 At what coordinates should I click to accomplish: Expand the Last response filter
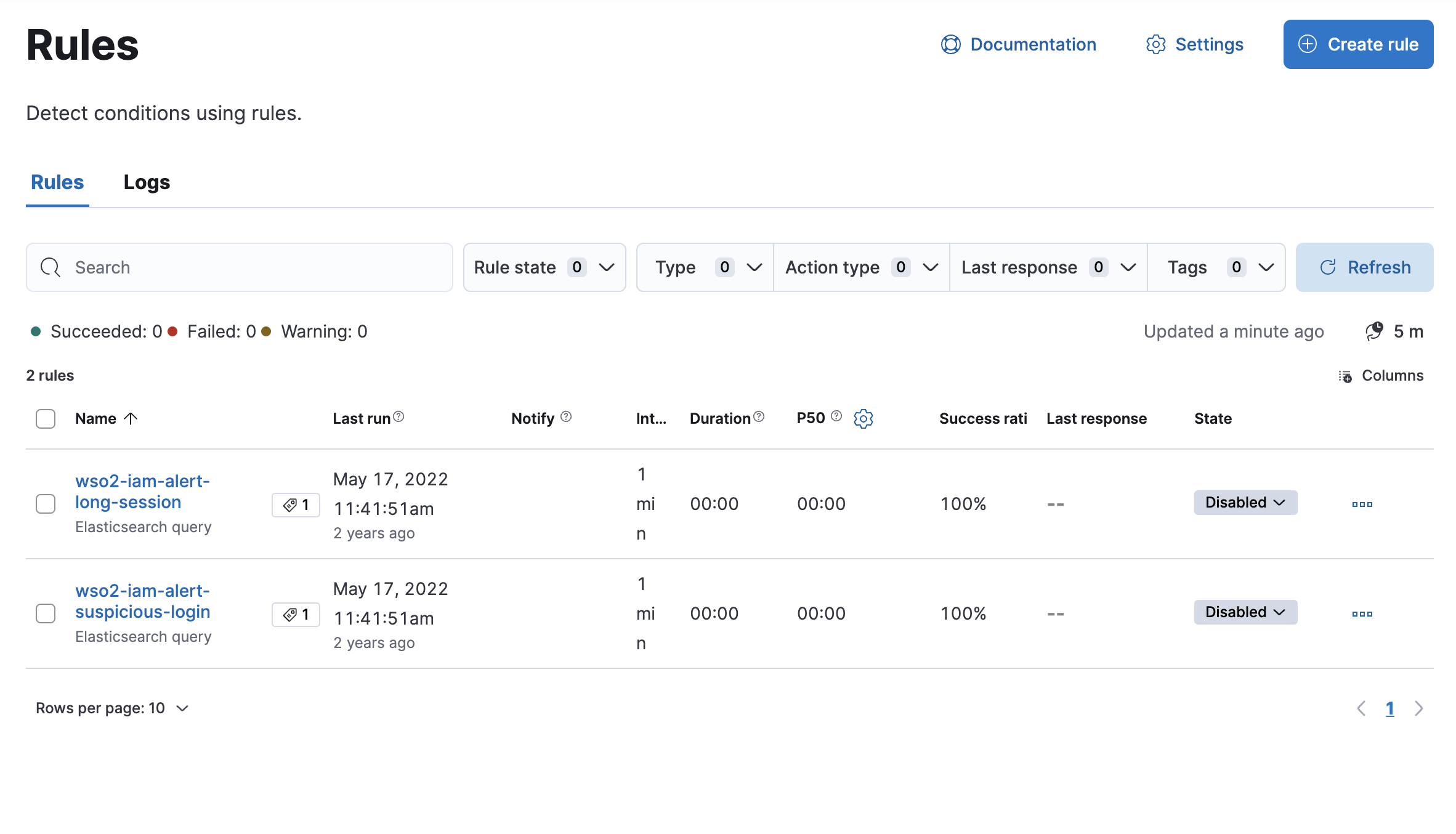coord(1048,267)
